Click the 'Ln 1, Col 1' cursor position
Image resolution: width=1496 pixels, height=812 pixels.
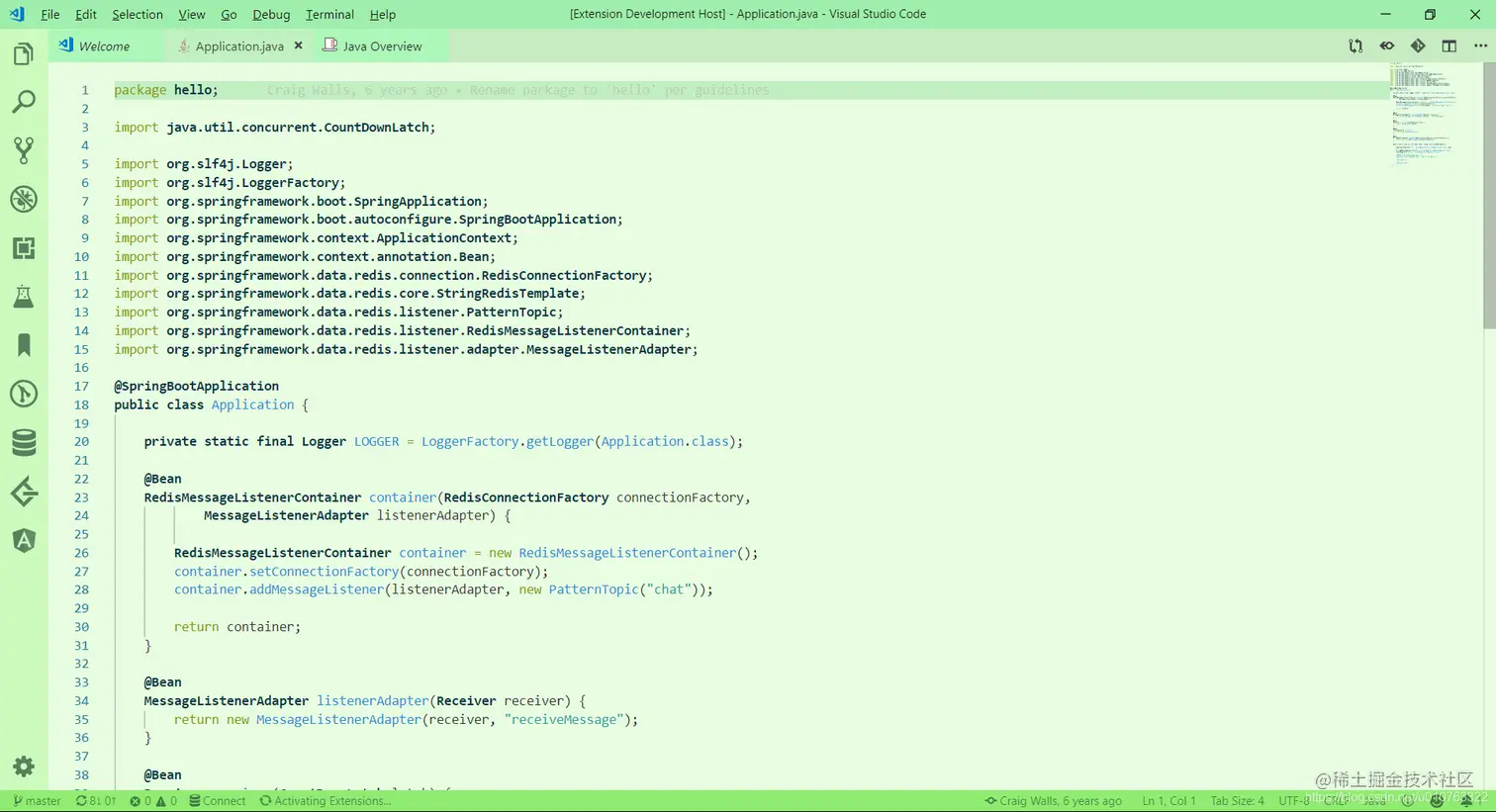(1169, 801)
